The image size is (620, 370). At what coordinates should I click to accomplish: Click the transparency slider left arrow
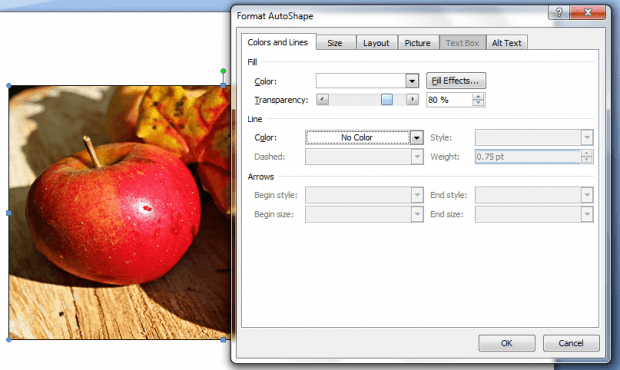(x=322, y=100)
